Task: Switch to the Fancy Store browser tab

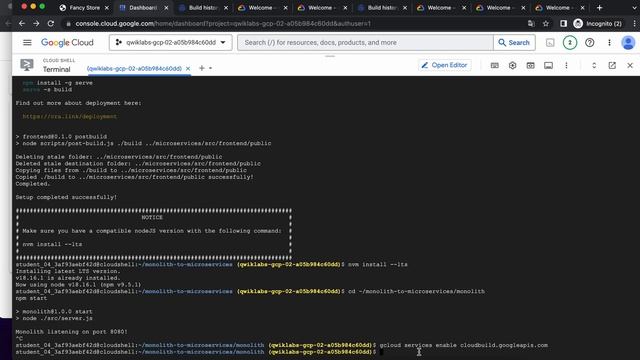Action: click(x=84, y=8)
